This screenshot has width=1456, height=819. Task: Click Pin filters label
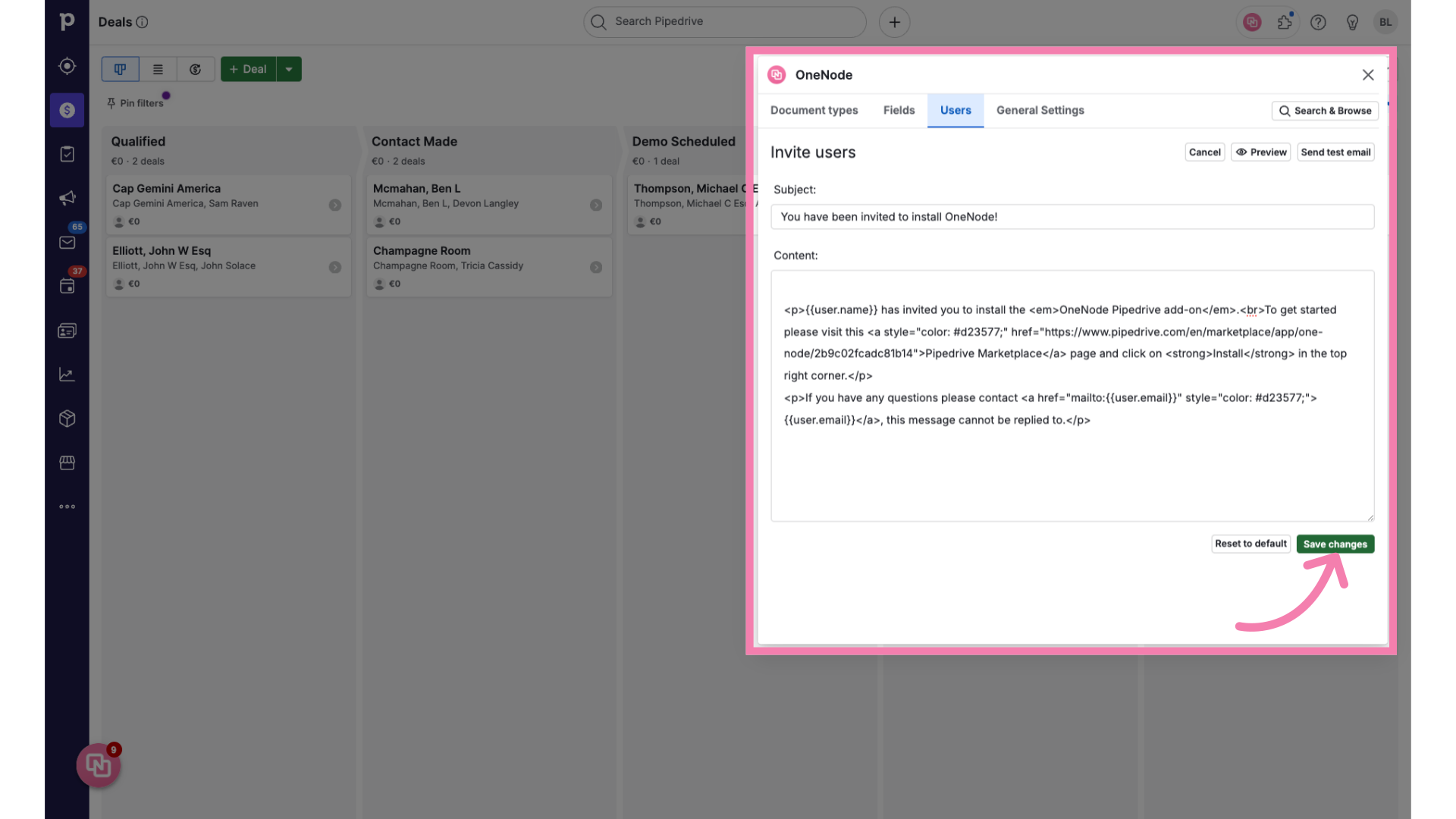click(142, 103)
